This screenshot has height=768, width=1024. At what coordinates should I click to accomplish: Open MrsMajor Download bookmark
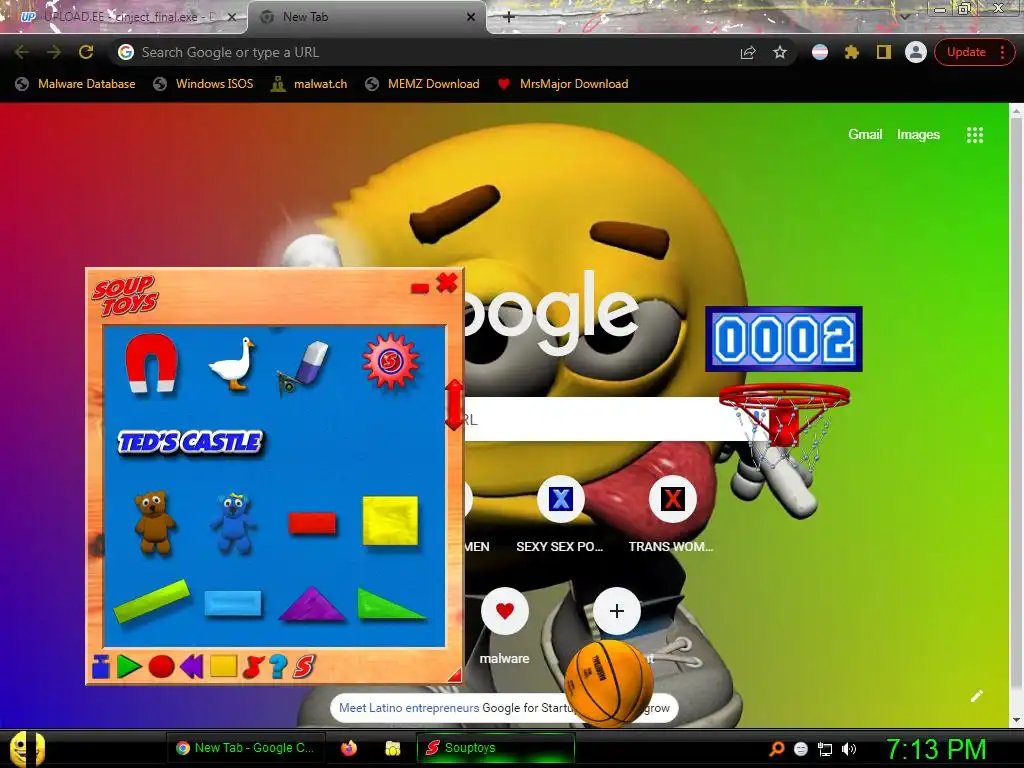pos(563,84)
